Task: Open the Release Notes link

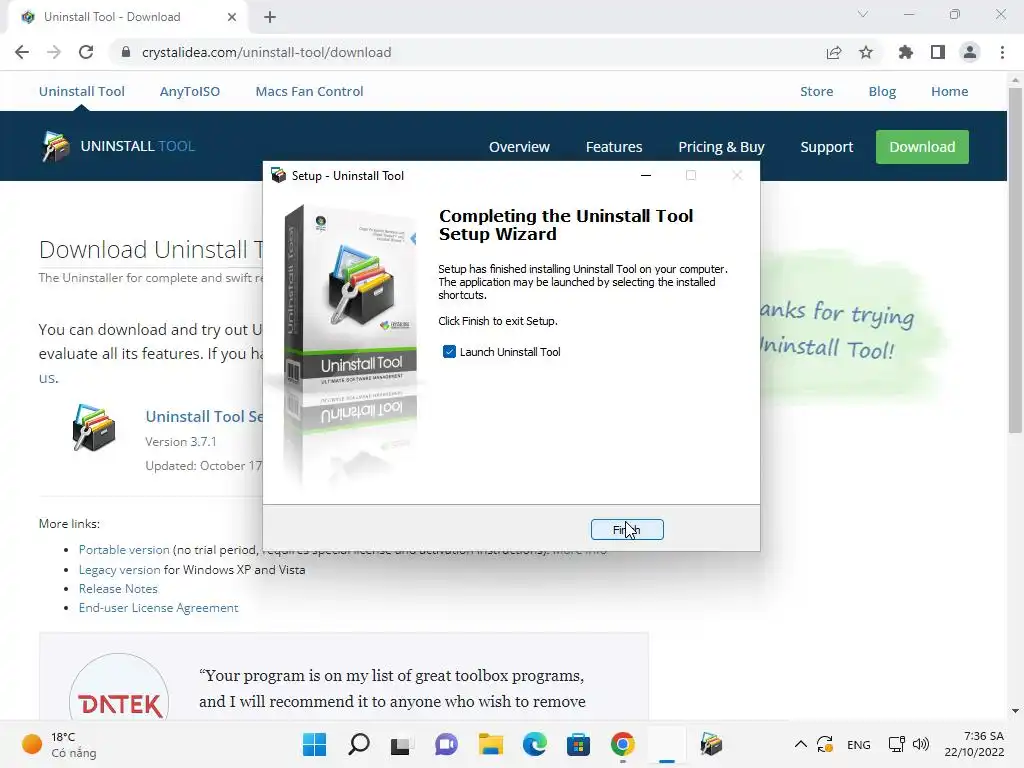Action: click(118, 588)
